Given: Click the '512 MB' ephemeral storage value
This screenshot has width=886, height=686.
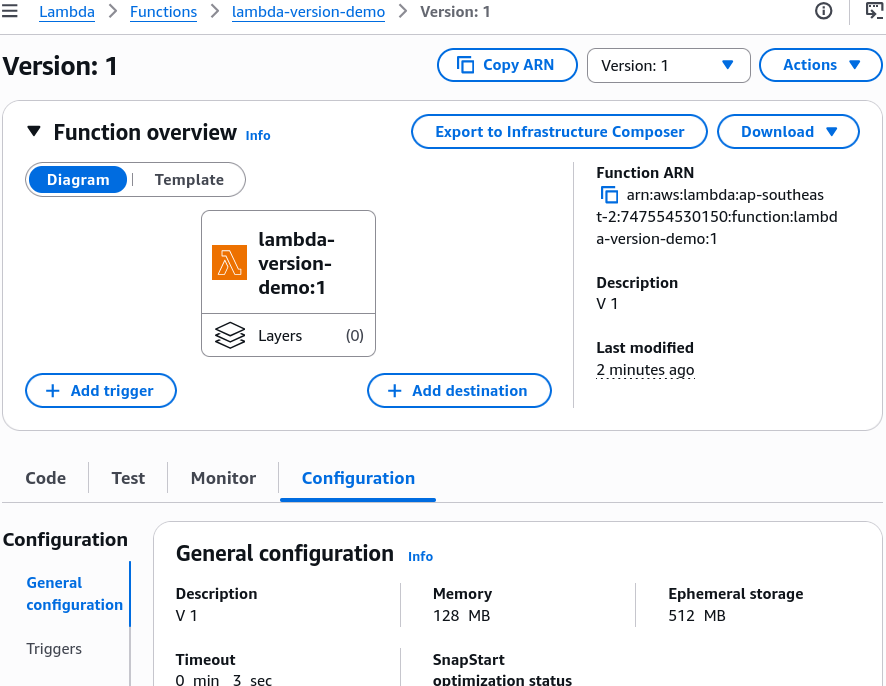Looking at the screenshot, I should (x=697, y=615).
